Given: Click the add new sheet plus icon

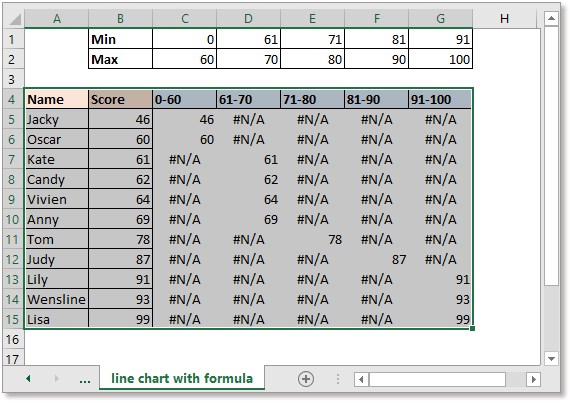Looking at the screenshot, I should coord(306,379).
